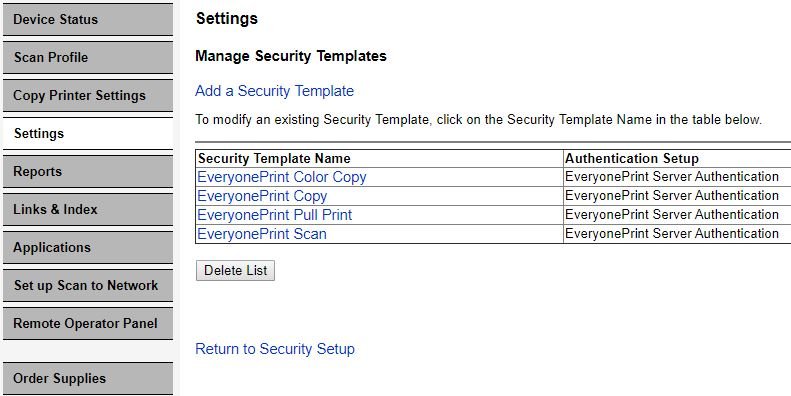Click the Delete List button
The width and height of the screenshot is (791, 396).
(236, 270)
